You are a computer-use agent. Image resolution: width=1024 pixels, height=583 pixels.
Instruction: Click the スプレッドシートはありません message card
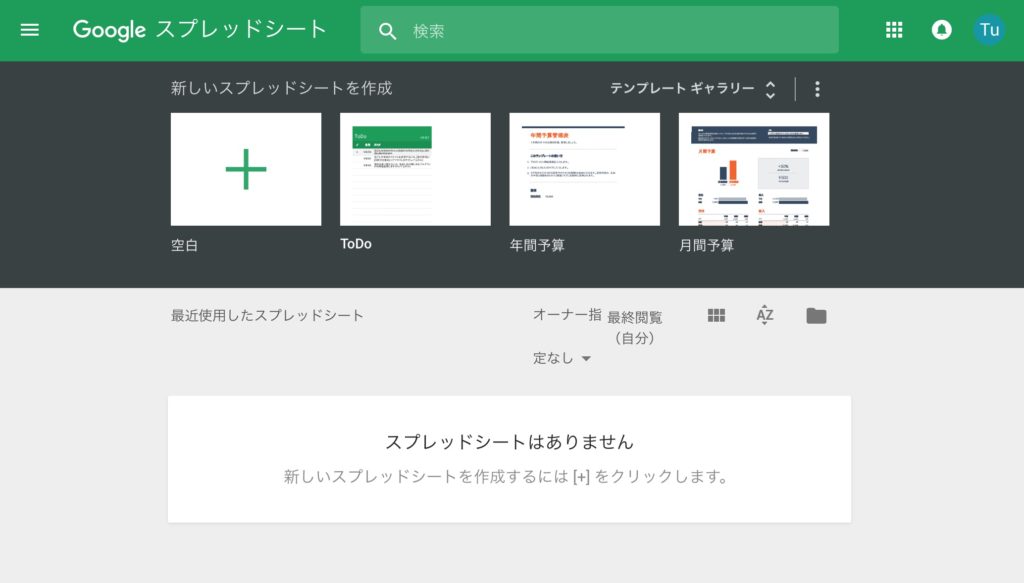509,458
